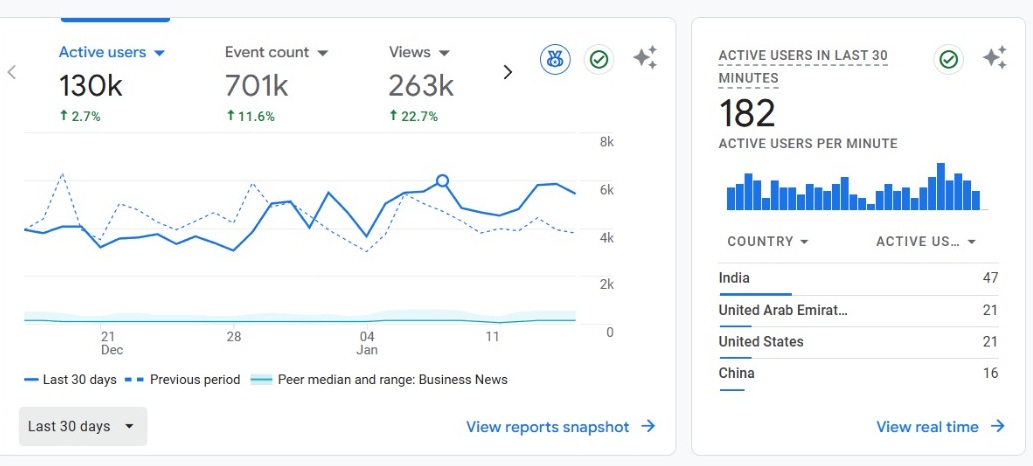Go to next metrics with right chevron

[x=507, y=72]
